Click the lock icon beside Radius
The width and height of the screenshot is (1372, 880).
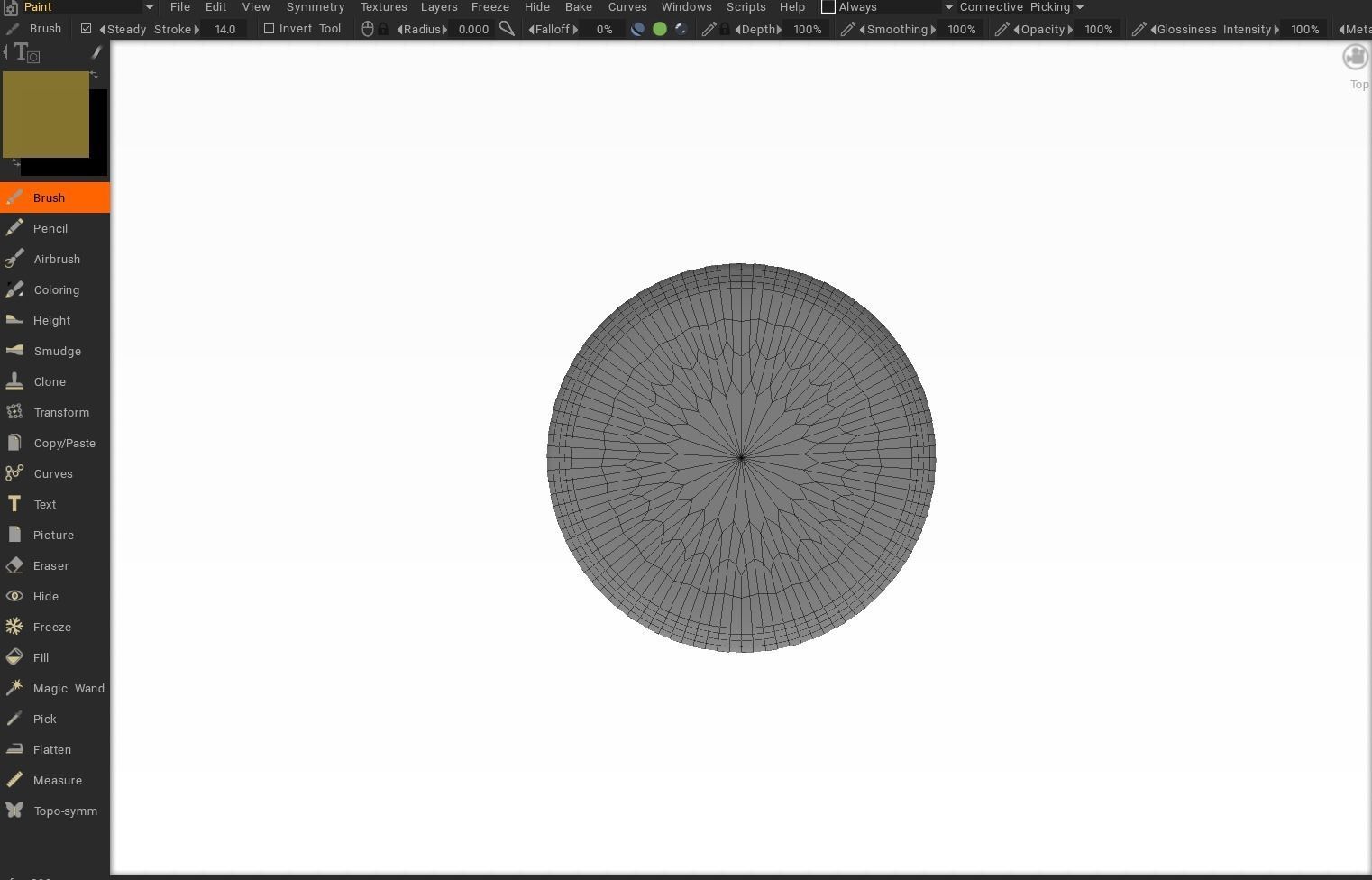click(x=383, y=29)
